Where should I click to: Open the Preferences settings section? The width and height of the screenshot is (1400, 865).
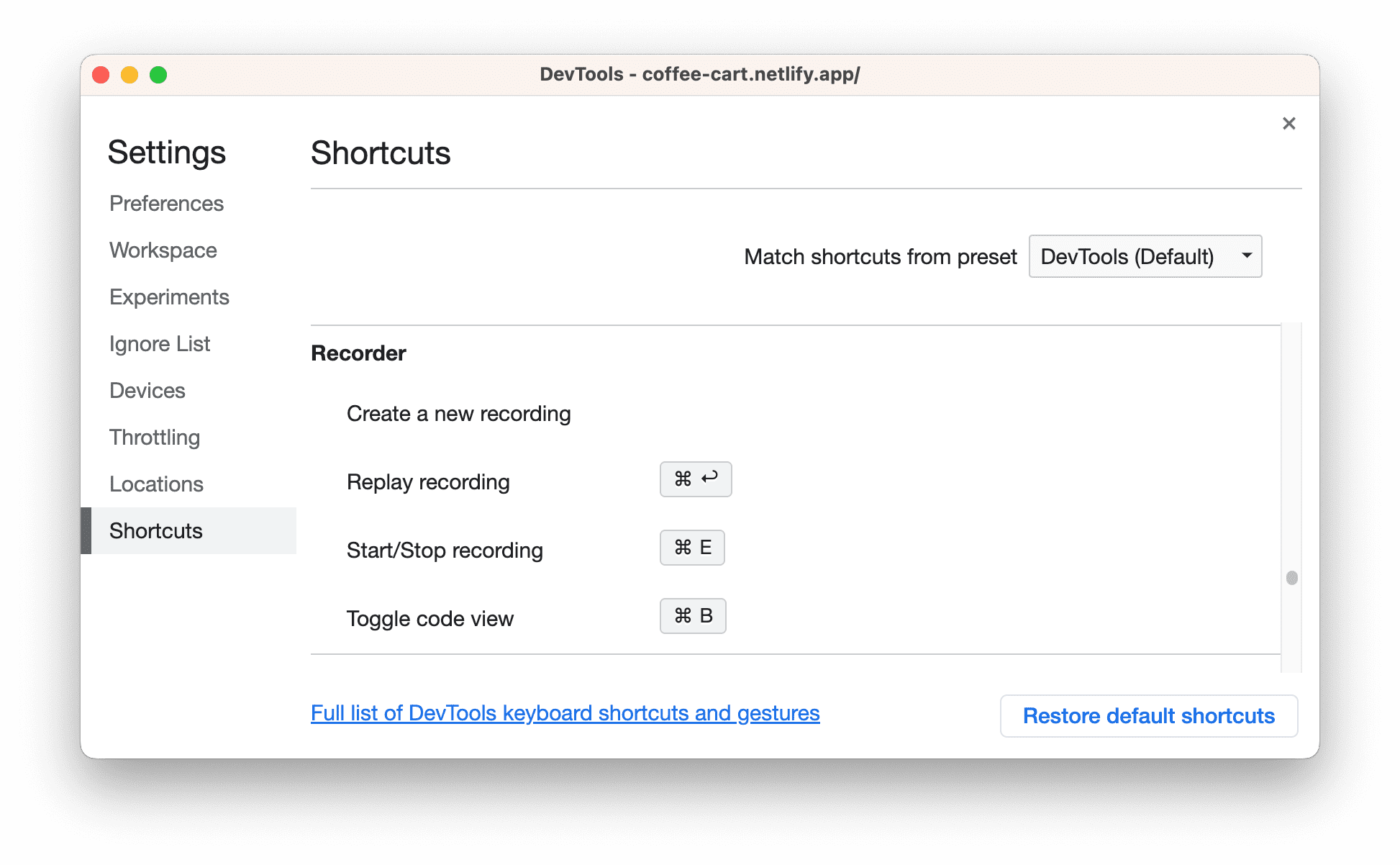pyautogui.click(x=165, y=203)
